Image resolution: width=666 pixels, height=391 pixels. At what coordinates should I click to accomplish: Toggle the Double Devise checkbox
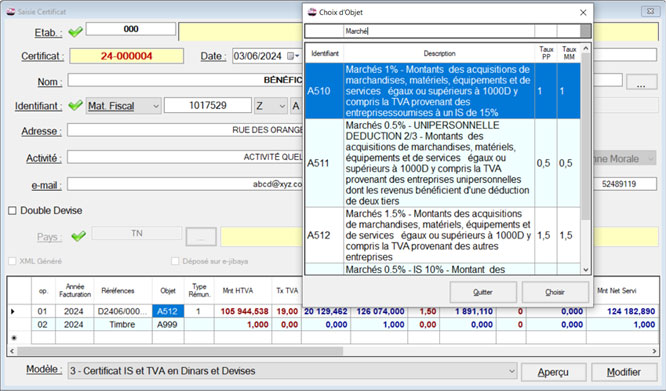click(12, 211)
